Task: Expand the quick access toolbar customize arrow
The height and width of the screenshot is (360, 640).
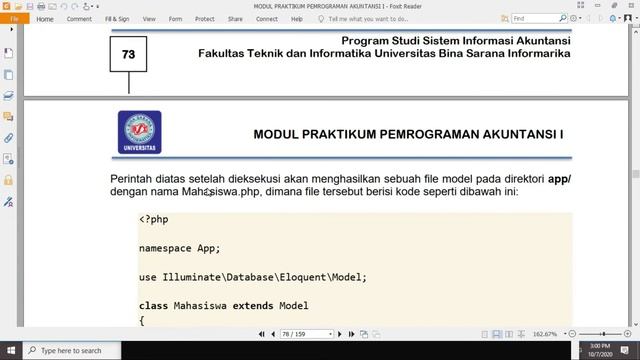Action: (x=98, y=7)
